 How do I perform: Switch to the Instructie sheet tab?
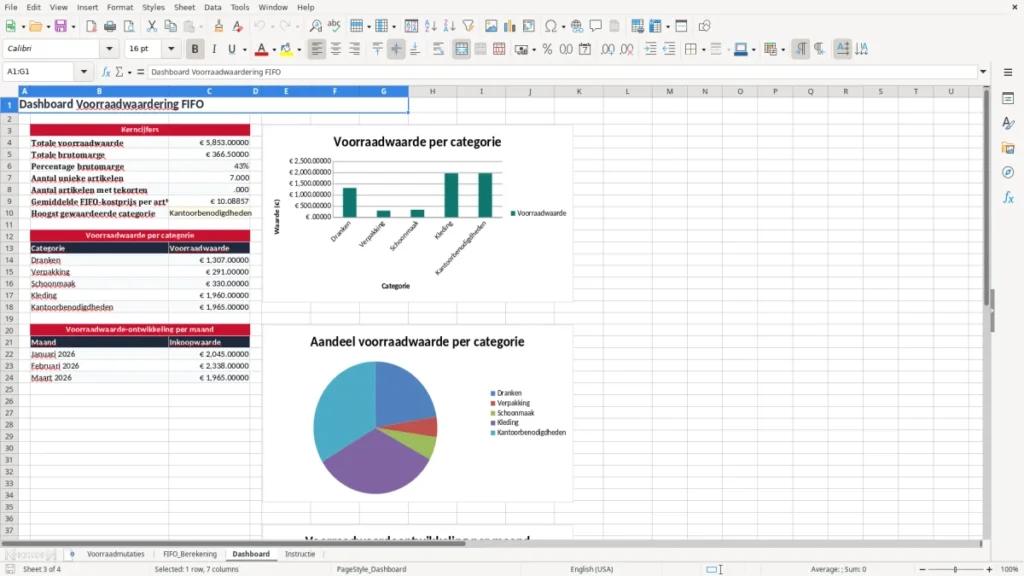point(300,554)
